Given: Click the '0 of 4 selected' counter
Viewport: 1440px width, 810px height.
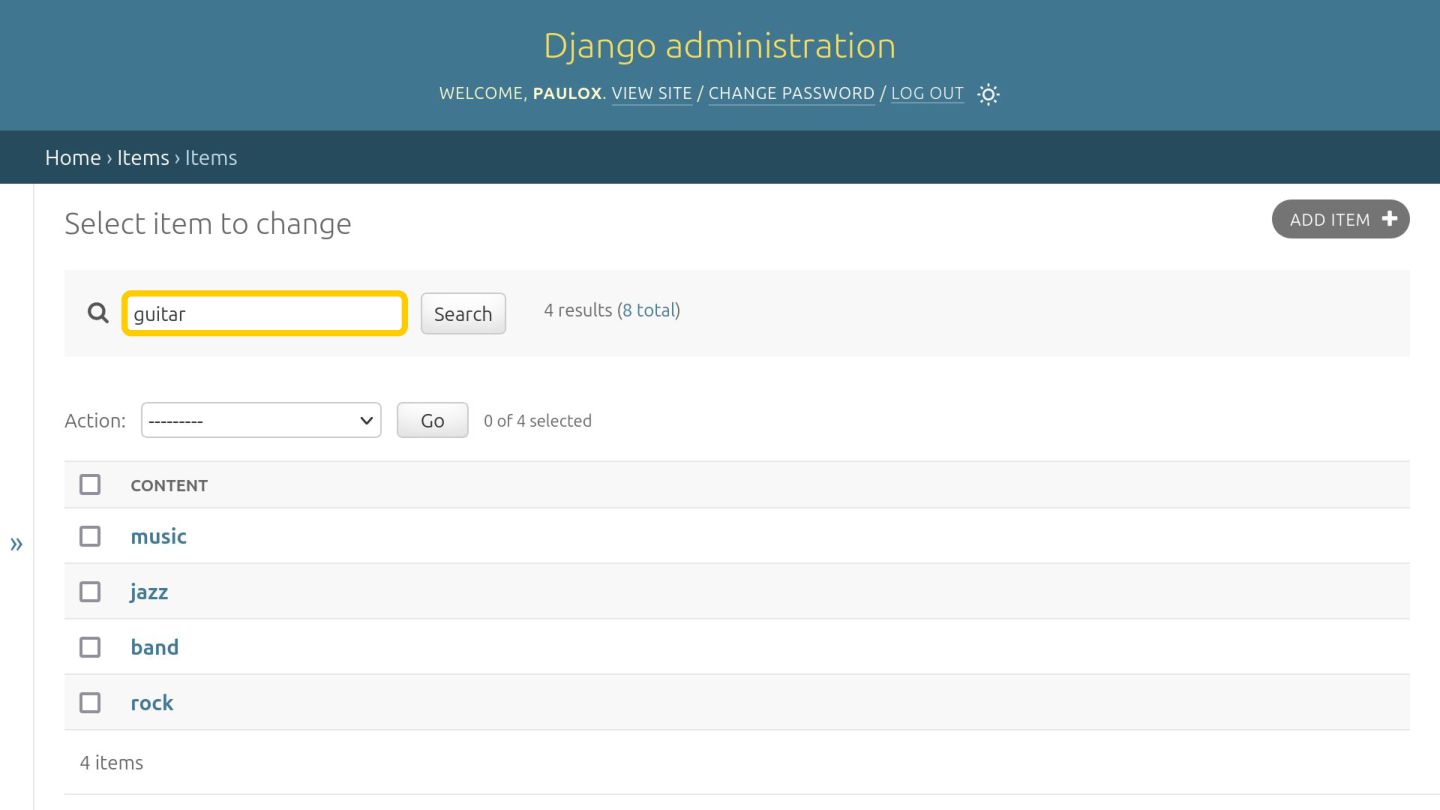Looking at the screenshot, I should 538,421.
